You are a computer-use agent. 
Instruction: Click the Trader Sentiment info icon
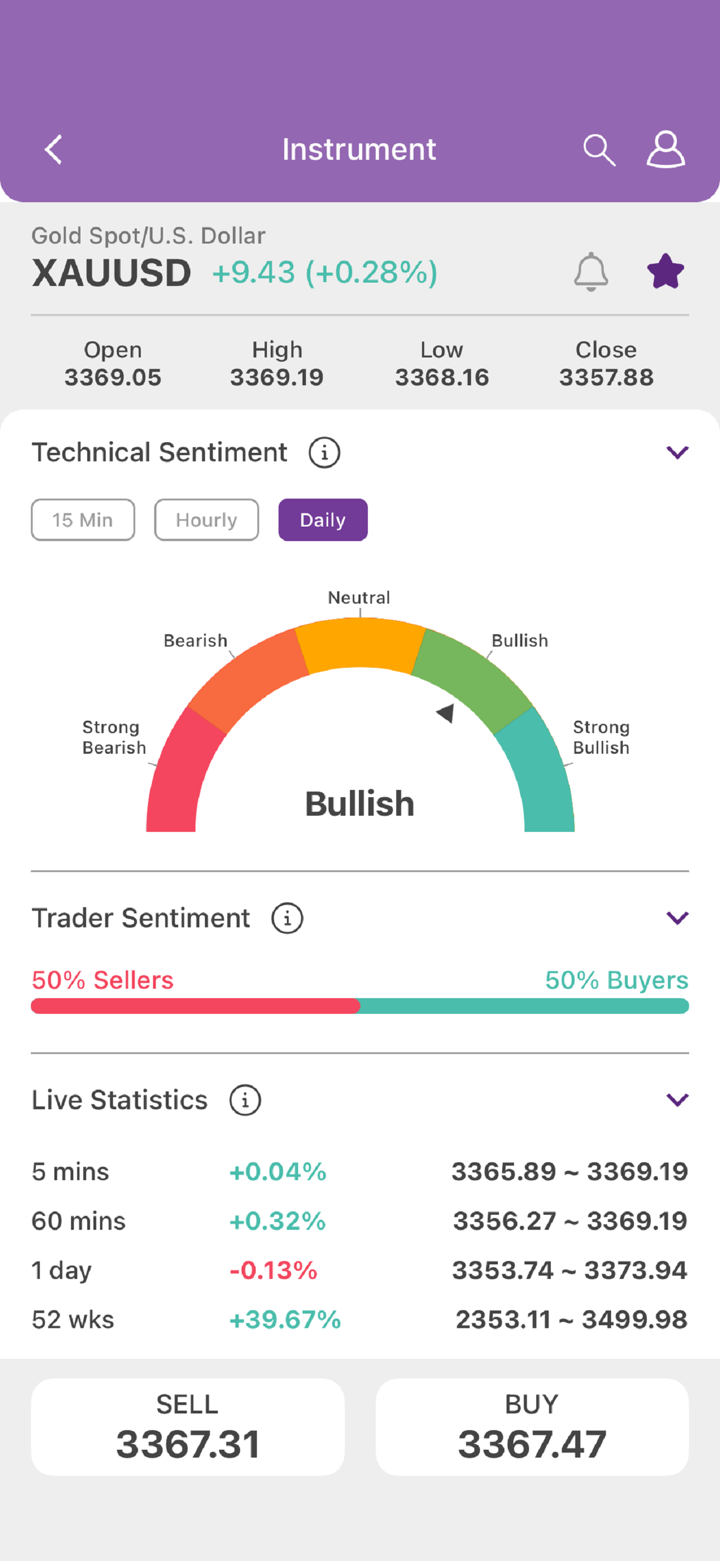(287, 918)
